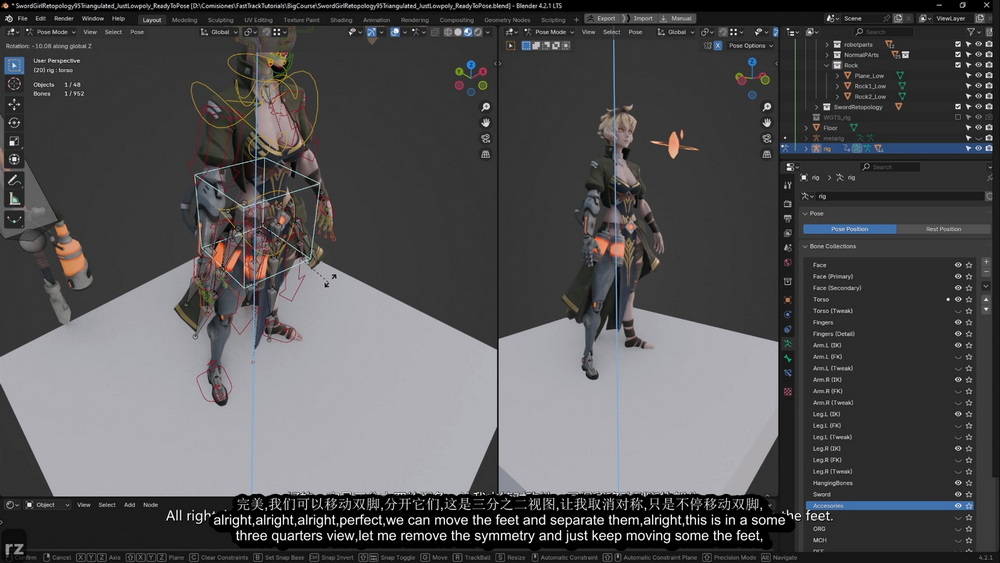Collapse the Pose panel
Screen dimensions: 1000x563
click(x=805, y=214)
